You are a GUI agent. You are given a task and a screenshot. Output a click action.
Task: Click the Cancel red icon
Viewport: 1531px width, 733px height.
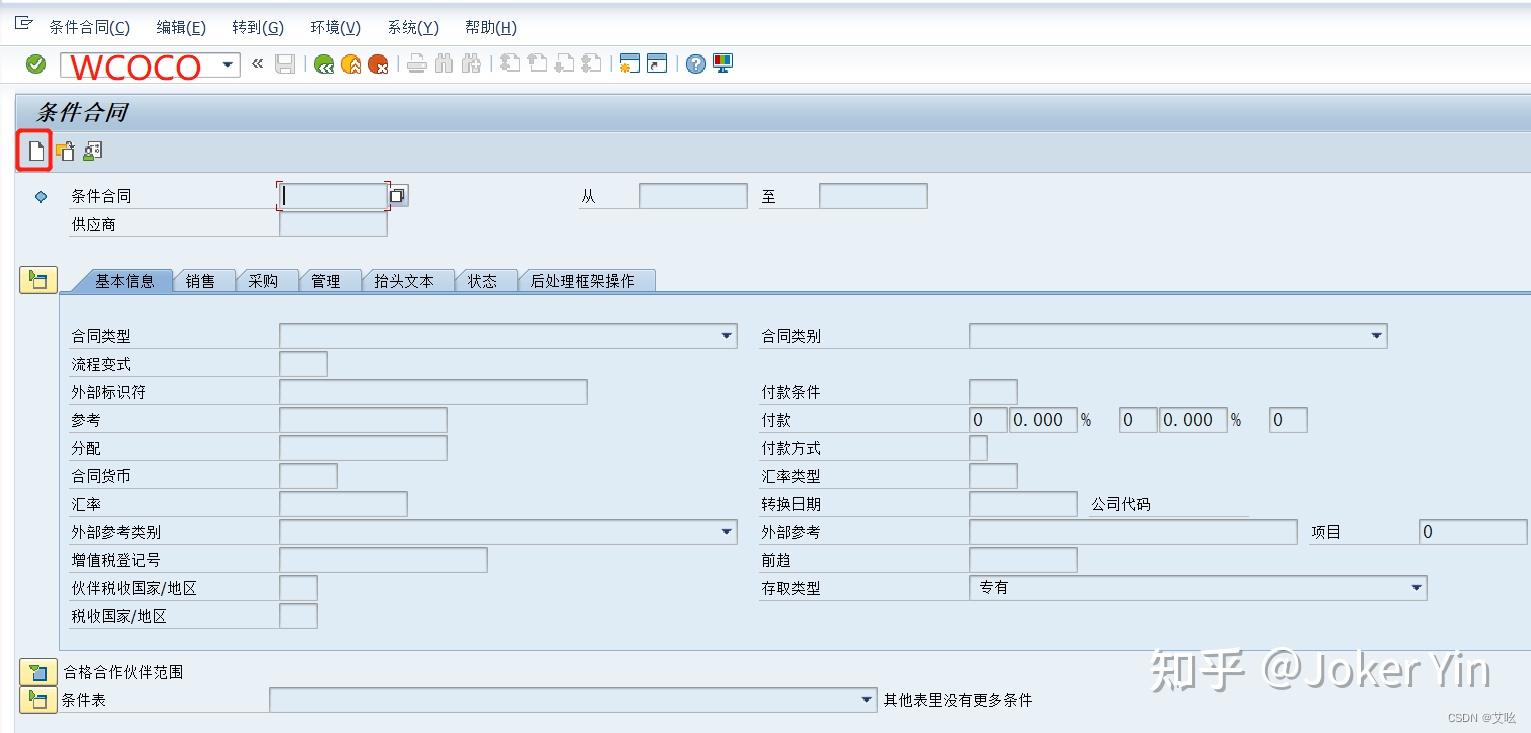click(378, 64)
